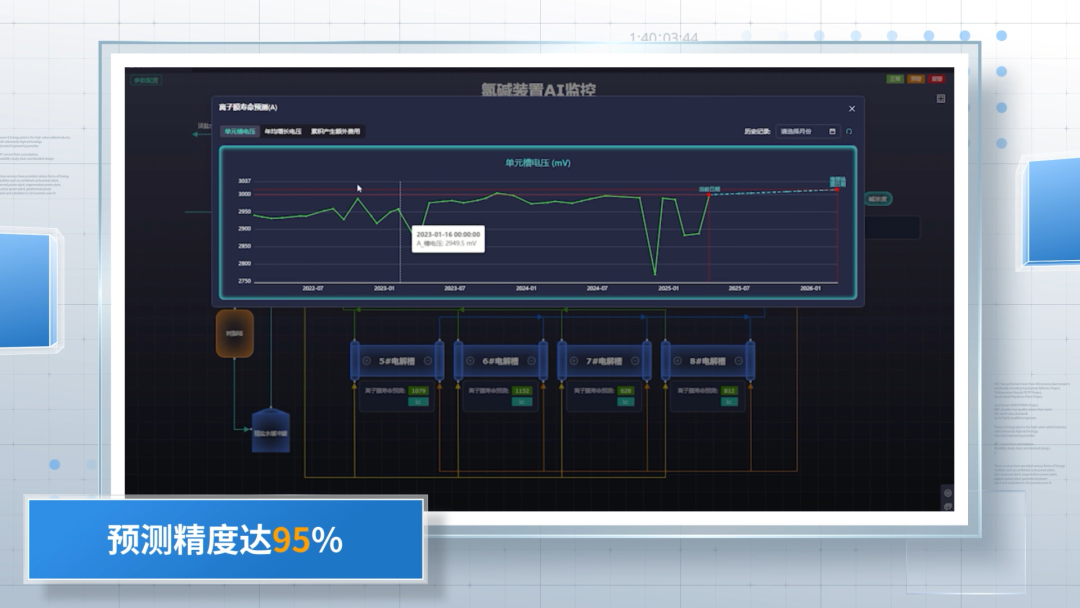Click the teal button under 8# life value
This screenshot has width=1080, height=608.
(x=728, y=402)
